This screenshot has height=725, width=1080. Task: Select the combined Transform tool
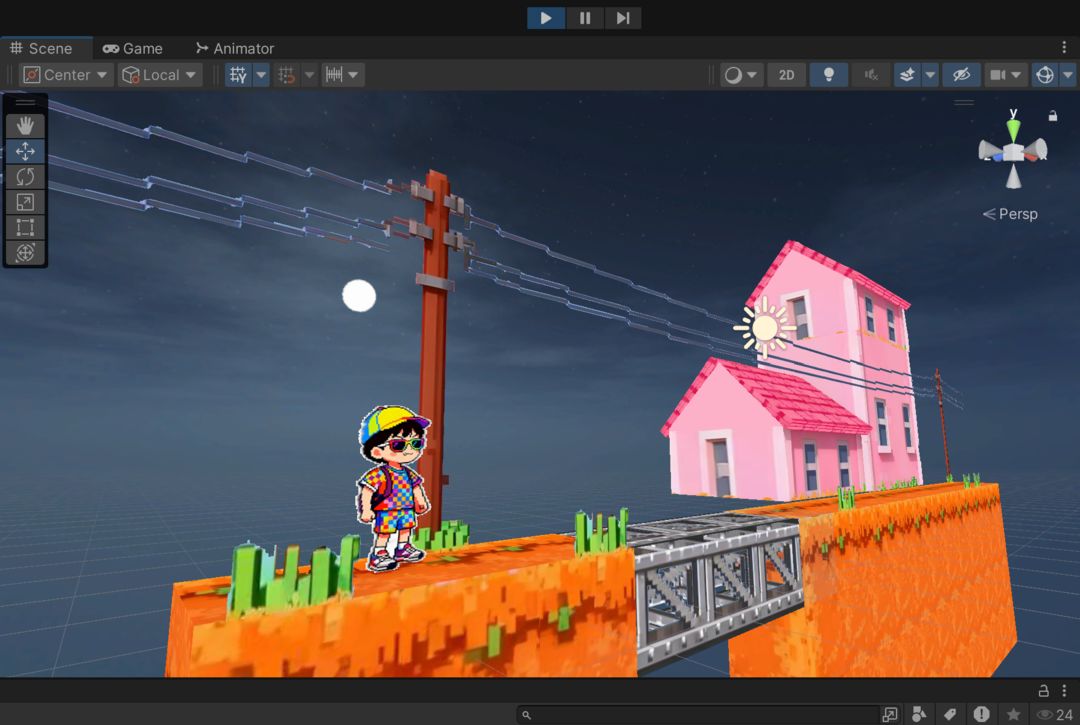(25, 252)
